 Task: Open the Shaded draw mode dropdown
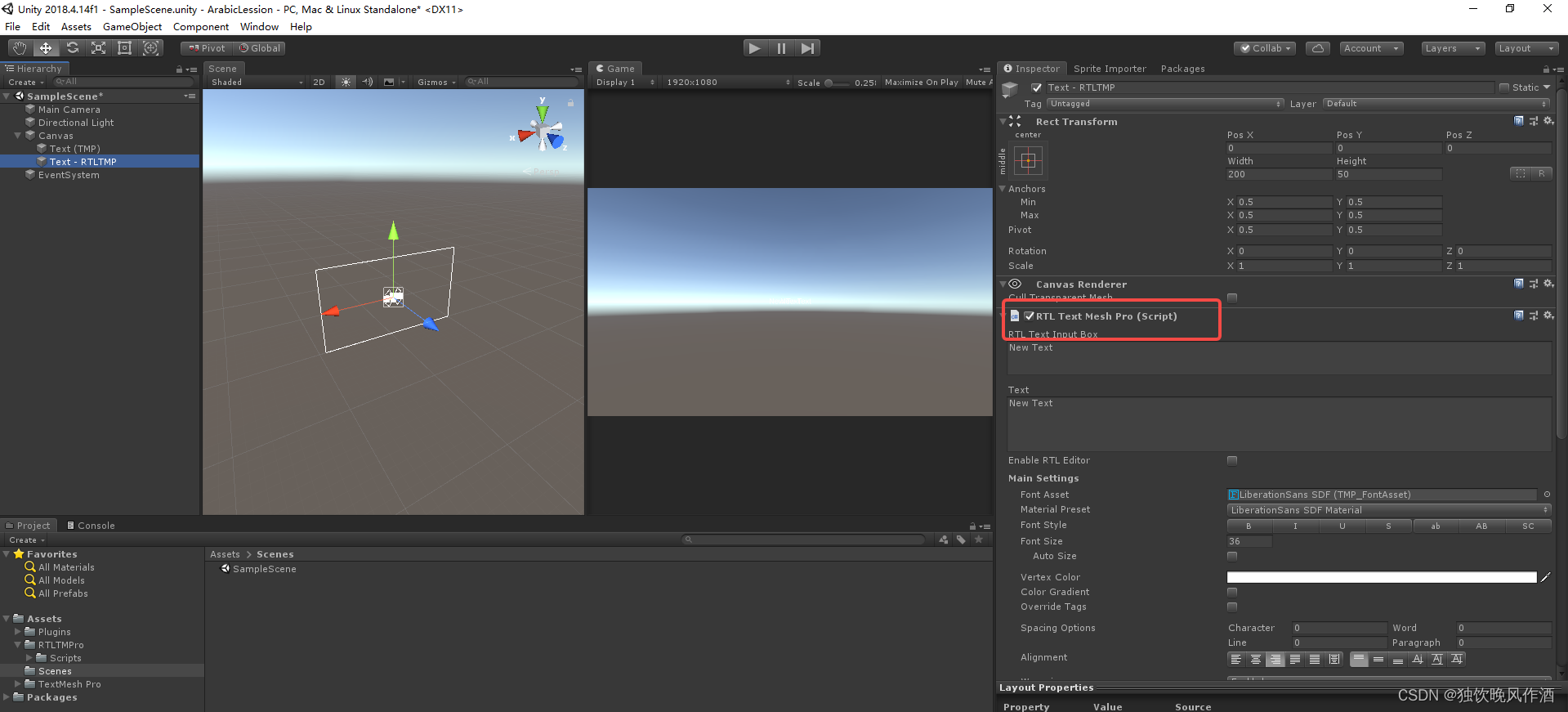click(x=257, y=82)
